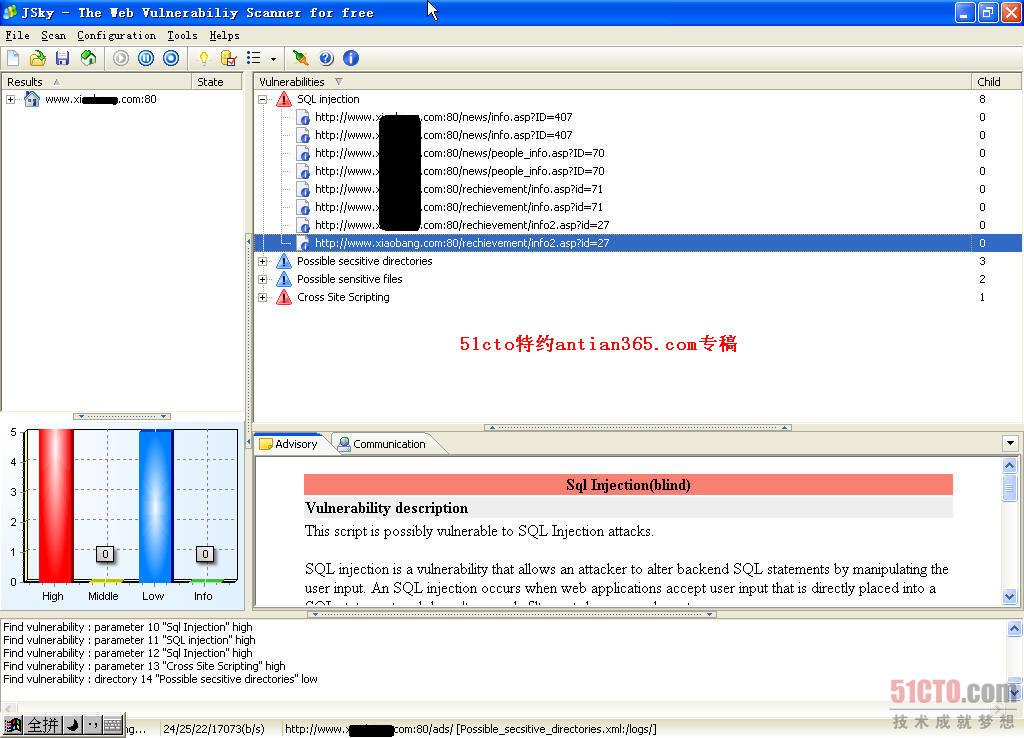Click the 全拼 input mode button
1024x738 pixels.
point(43,725)
